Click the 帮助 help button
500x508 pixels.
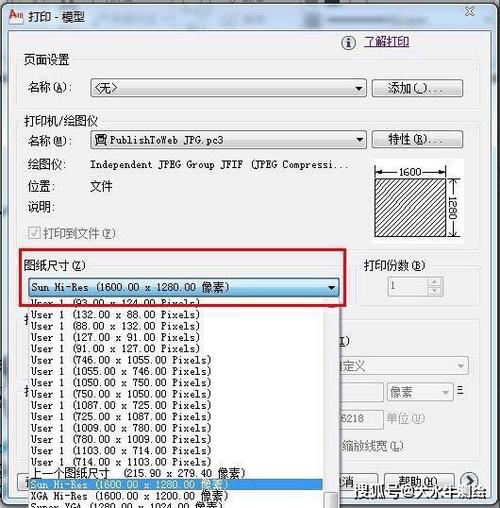419,481
